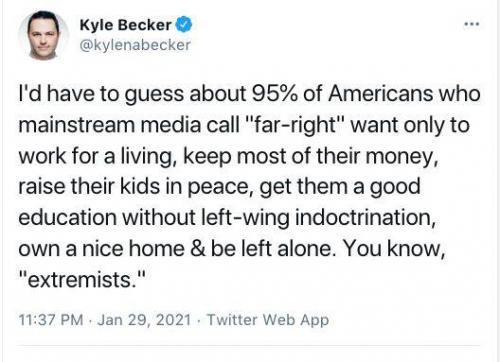Click the ampersand symbol in the tweet
500x362 pixels.
tap(198, 249)
